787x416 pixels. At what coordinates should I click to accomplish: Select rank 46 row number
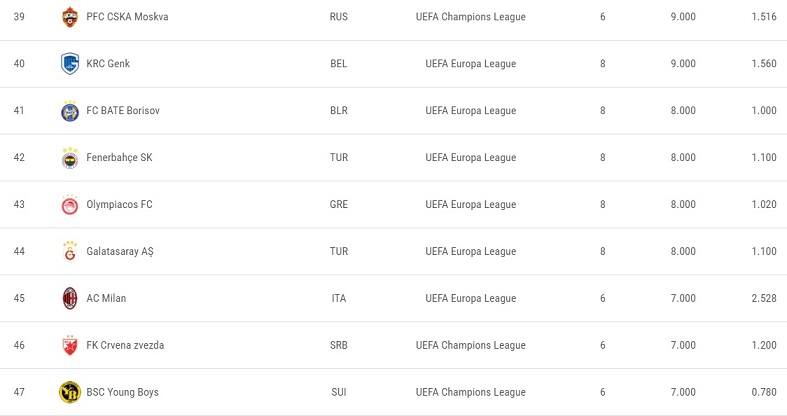19,345
